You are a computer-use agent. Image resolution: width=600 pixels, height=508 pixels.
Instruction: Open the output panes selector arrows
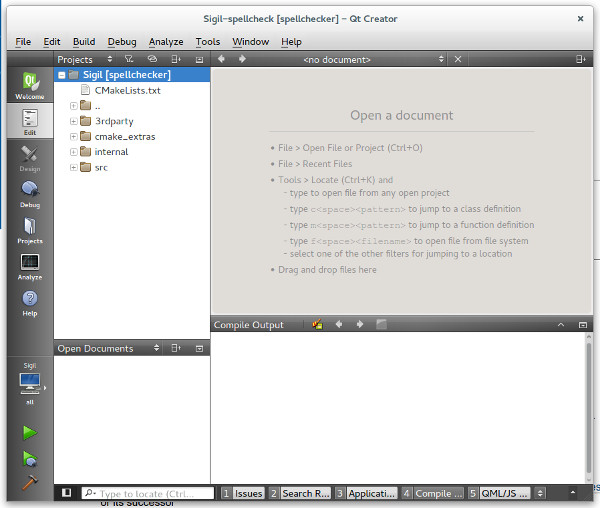point(540,493)
